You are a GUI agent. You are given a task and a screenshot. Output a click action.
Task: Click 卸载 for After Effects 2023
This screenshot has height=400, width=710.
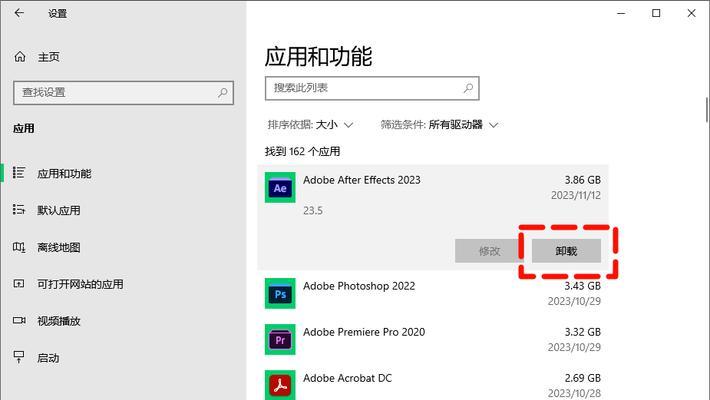(566, 251)
